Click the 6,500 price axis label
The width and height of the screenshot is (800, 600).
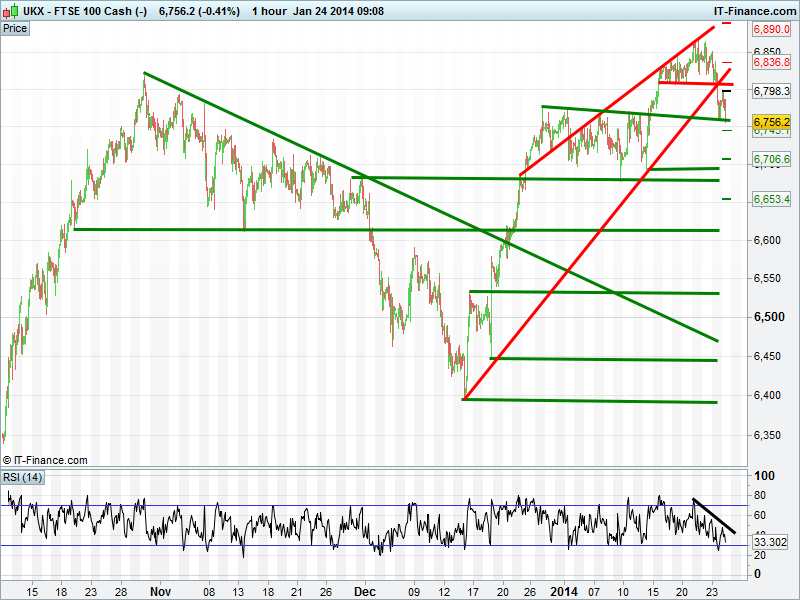[769, 317]
